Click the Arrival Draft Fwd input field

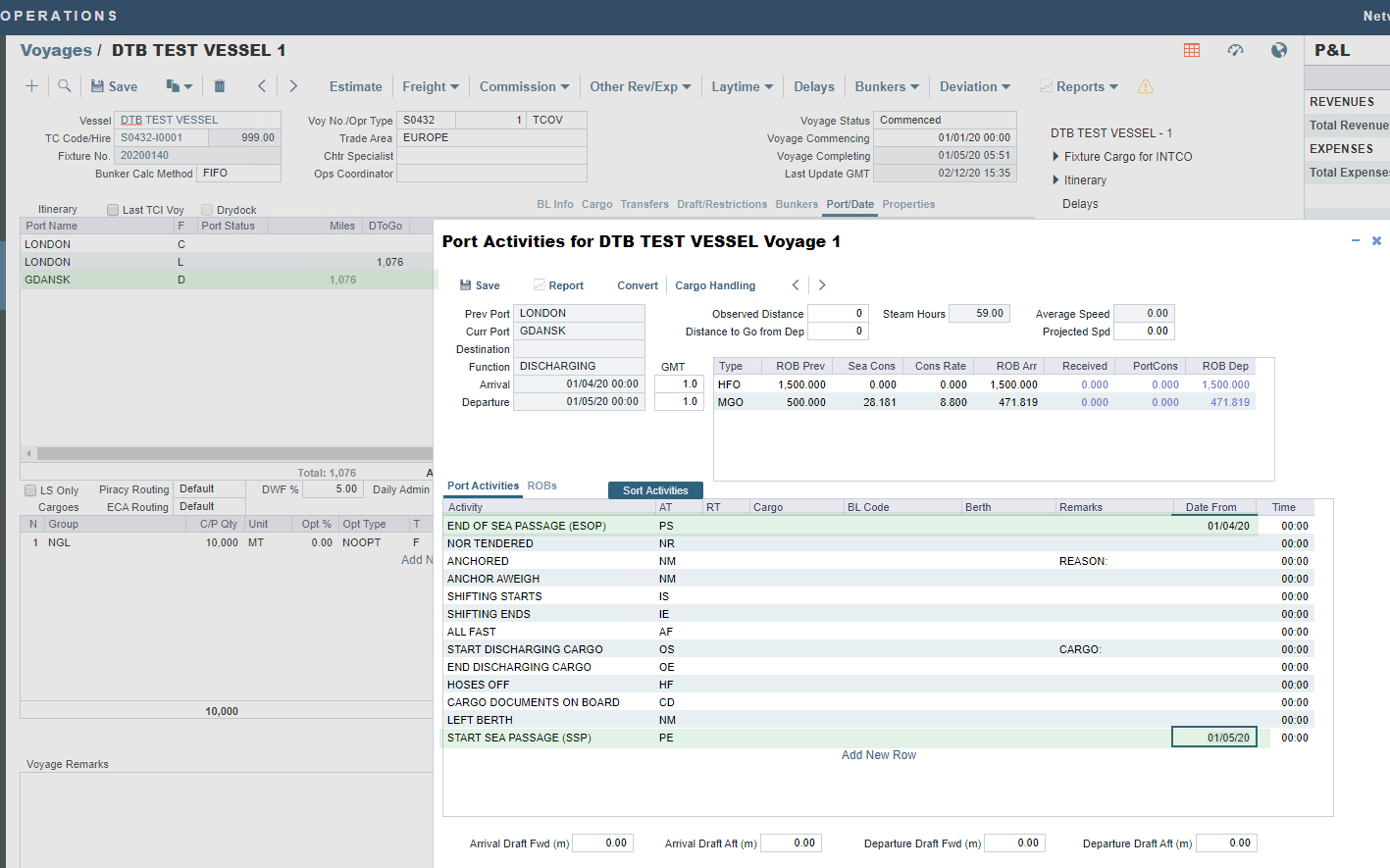pyautogui.click(x=602, y=843)
